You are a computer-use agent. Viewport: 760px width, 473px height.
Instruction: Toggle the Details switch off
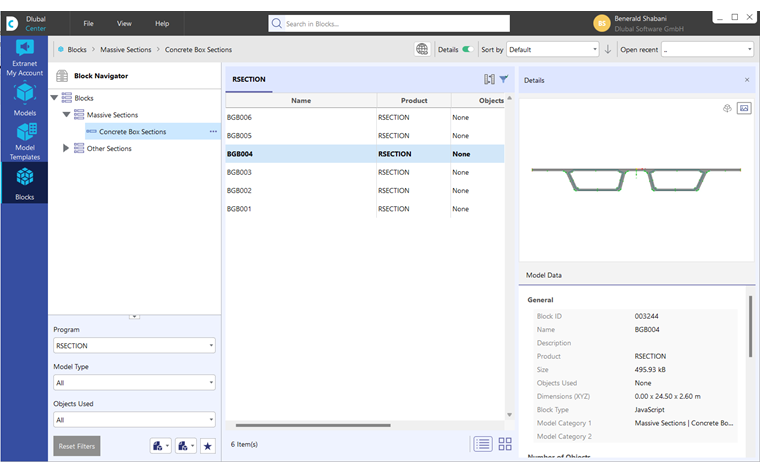point(468,49)
